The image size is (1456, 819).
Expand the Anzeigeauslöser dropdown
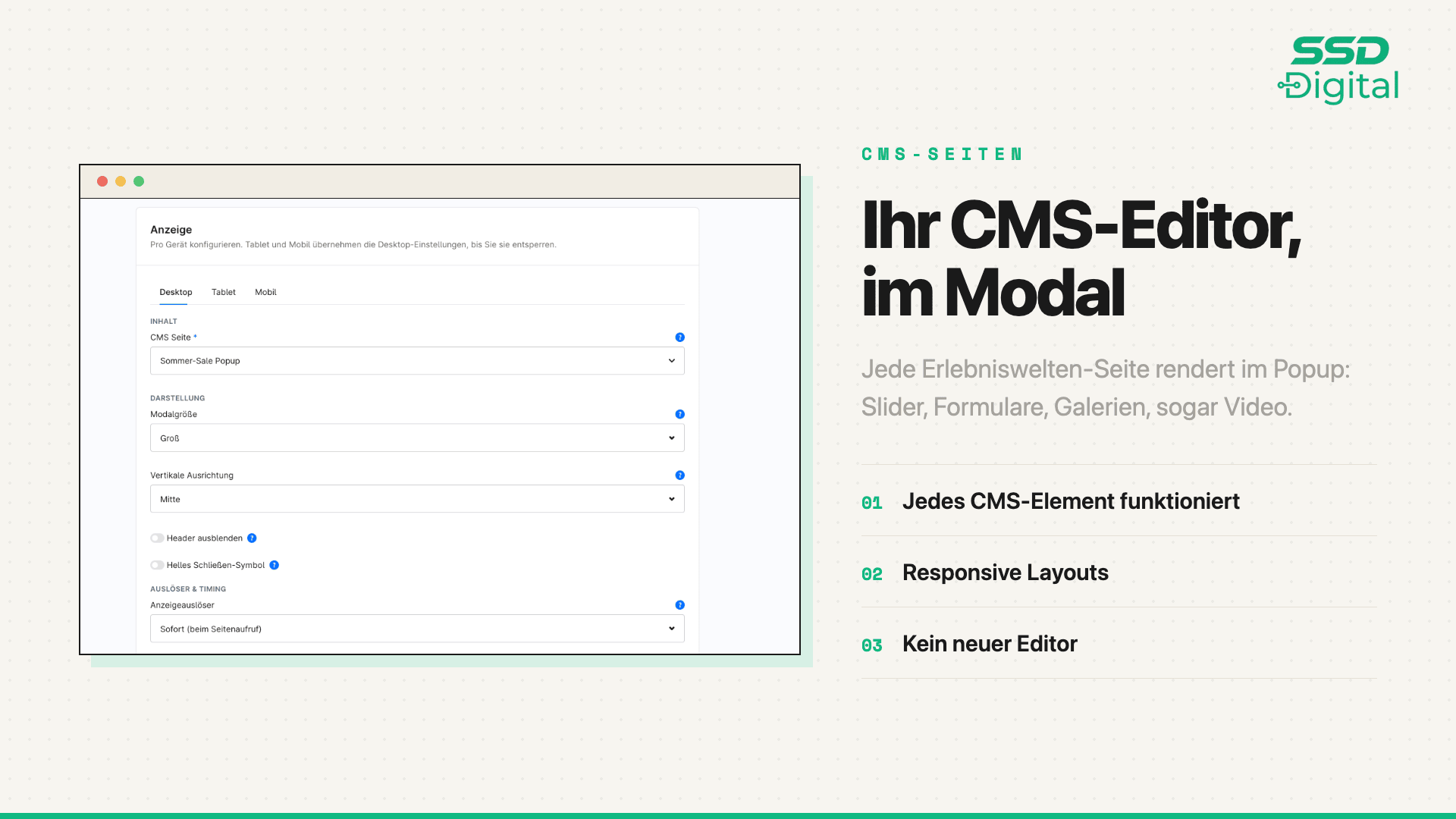(417, 629)
